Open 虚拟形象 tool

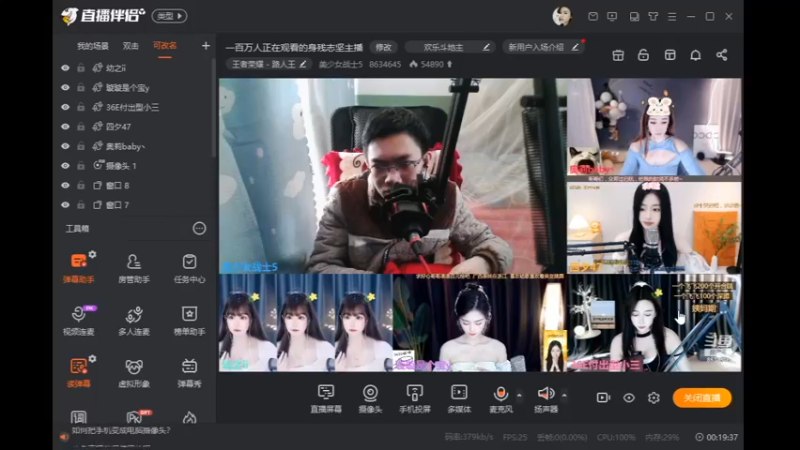click(x=134, y=372)
